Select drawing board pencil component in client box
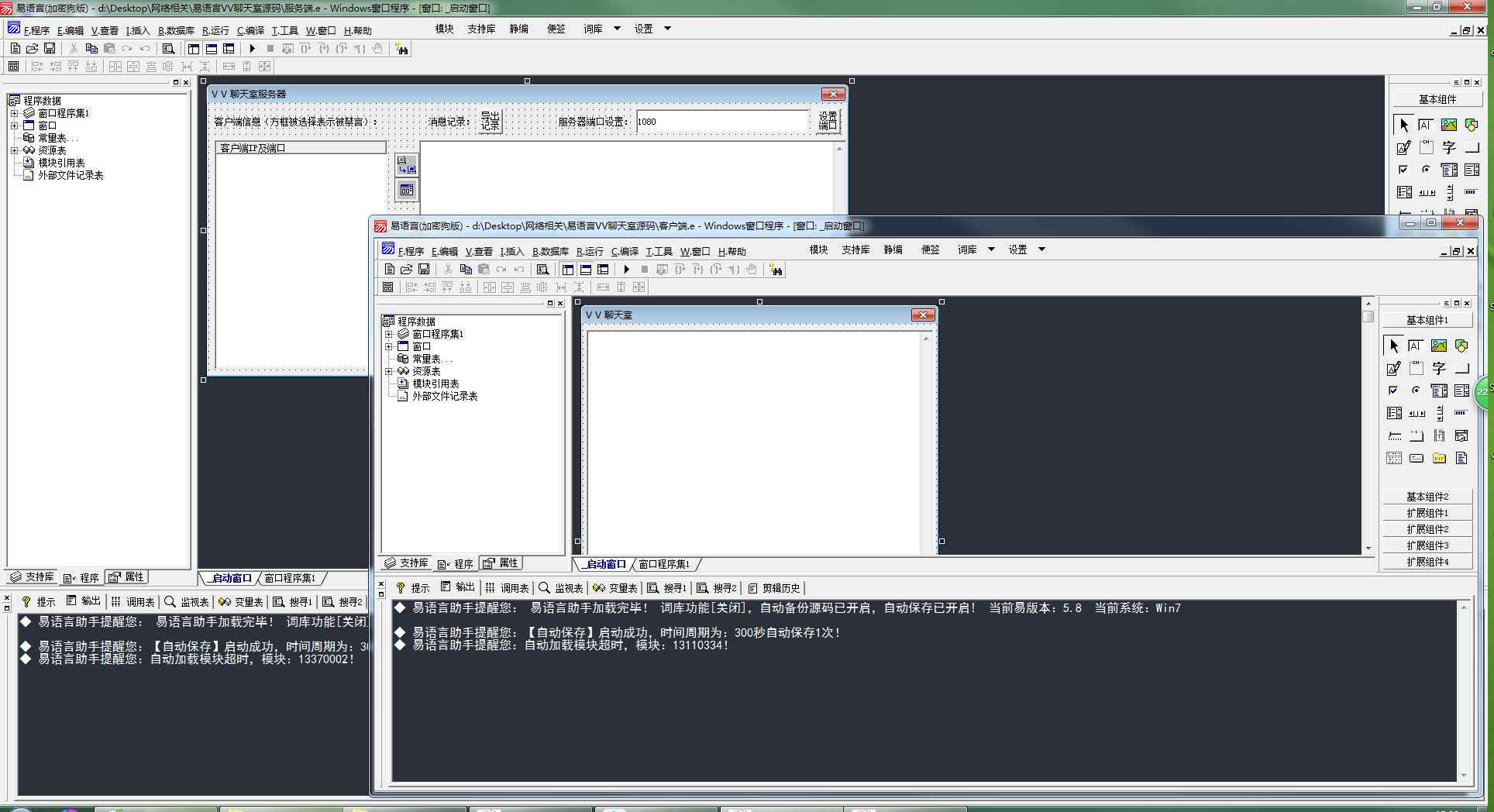 1394,368
